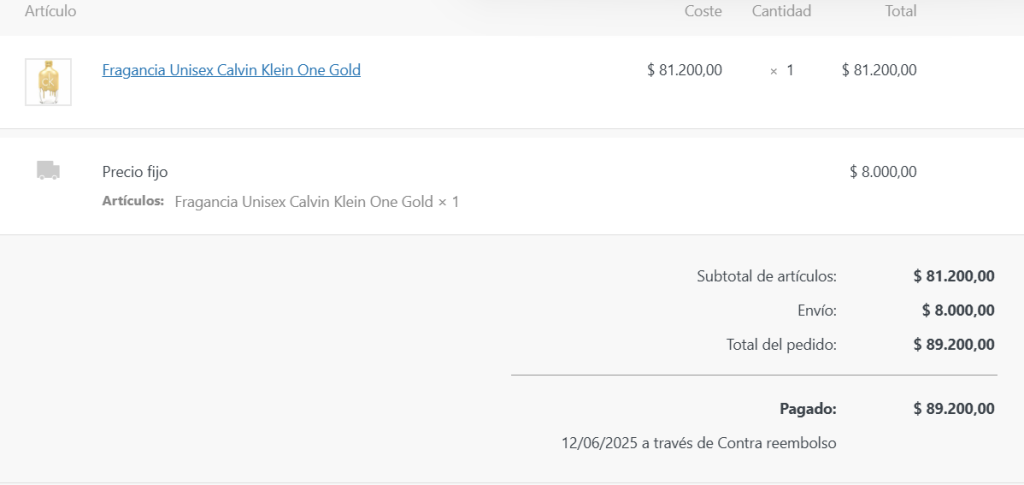Click the product item cost $ 81.200,00
The image size is (1024, 485).
[x=684, y=70]
